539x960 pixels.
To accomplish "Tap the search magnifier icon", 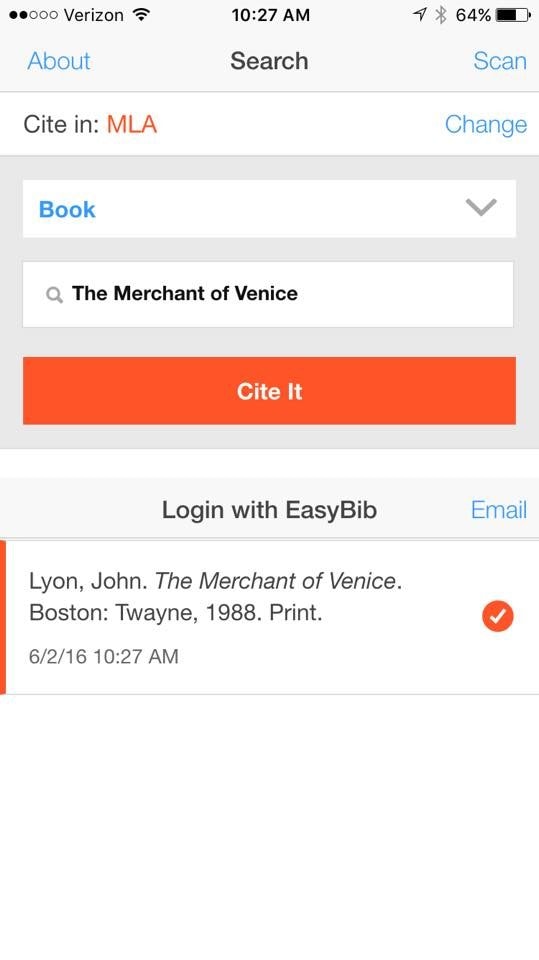I will click(55, 295).
